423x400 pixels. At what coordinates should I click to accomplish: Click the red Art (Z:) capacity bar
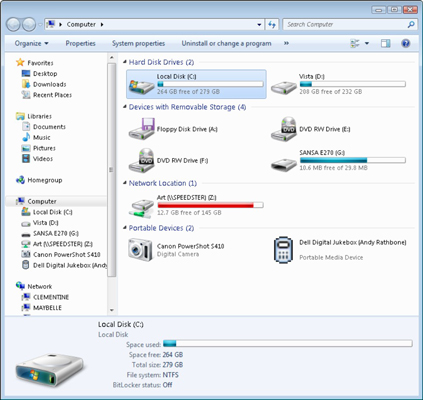[x=210, y=205]
